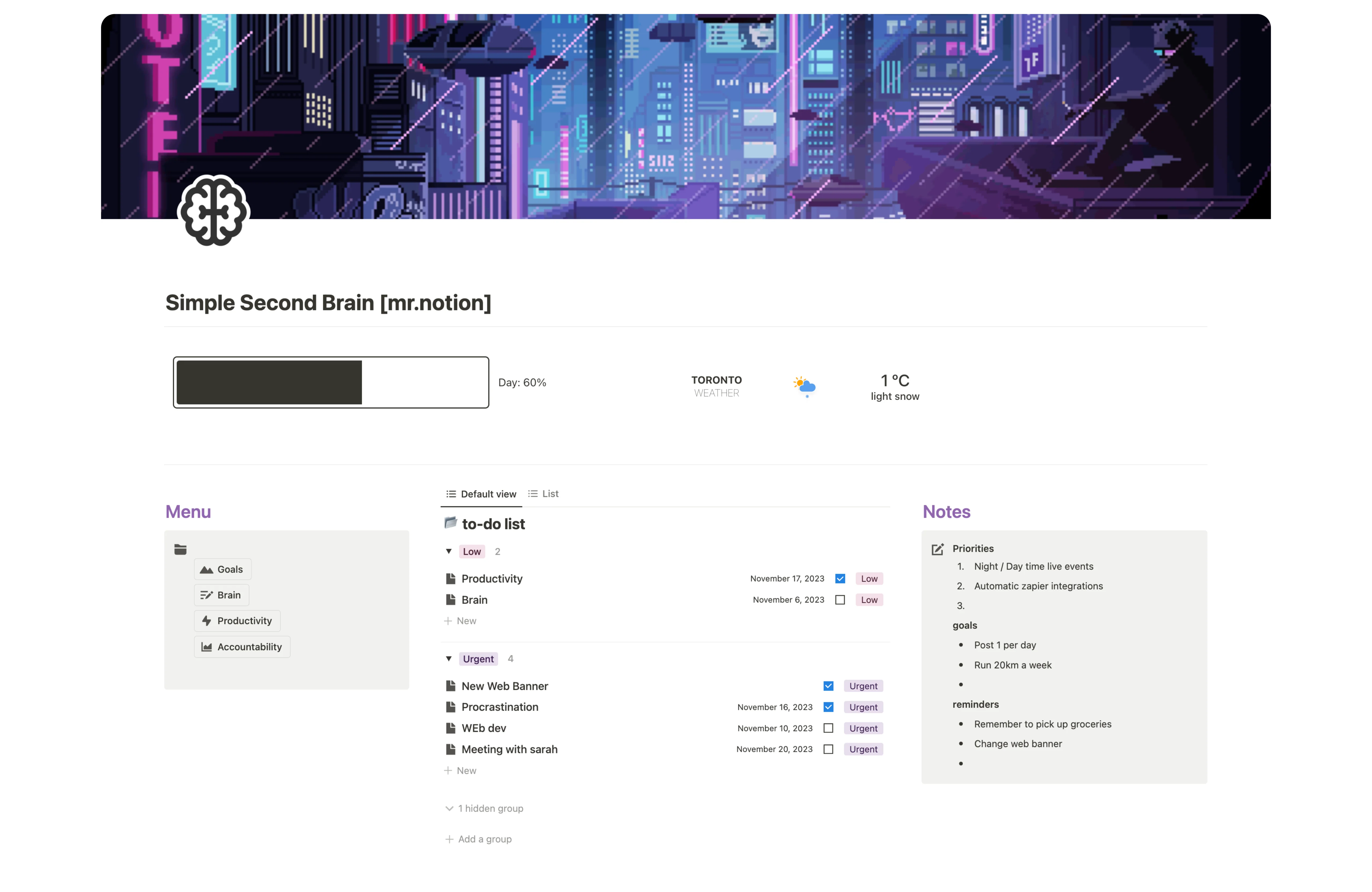This screenshot has width=1372, height=892.
Task: Collapse the Urgent group triangle
Action: [449, 659]
